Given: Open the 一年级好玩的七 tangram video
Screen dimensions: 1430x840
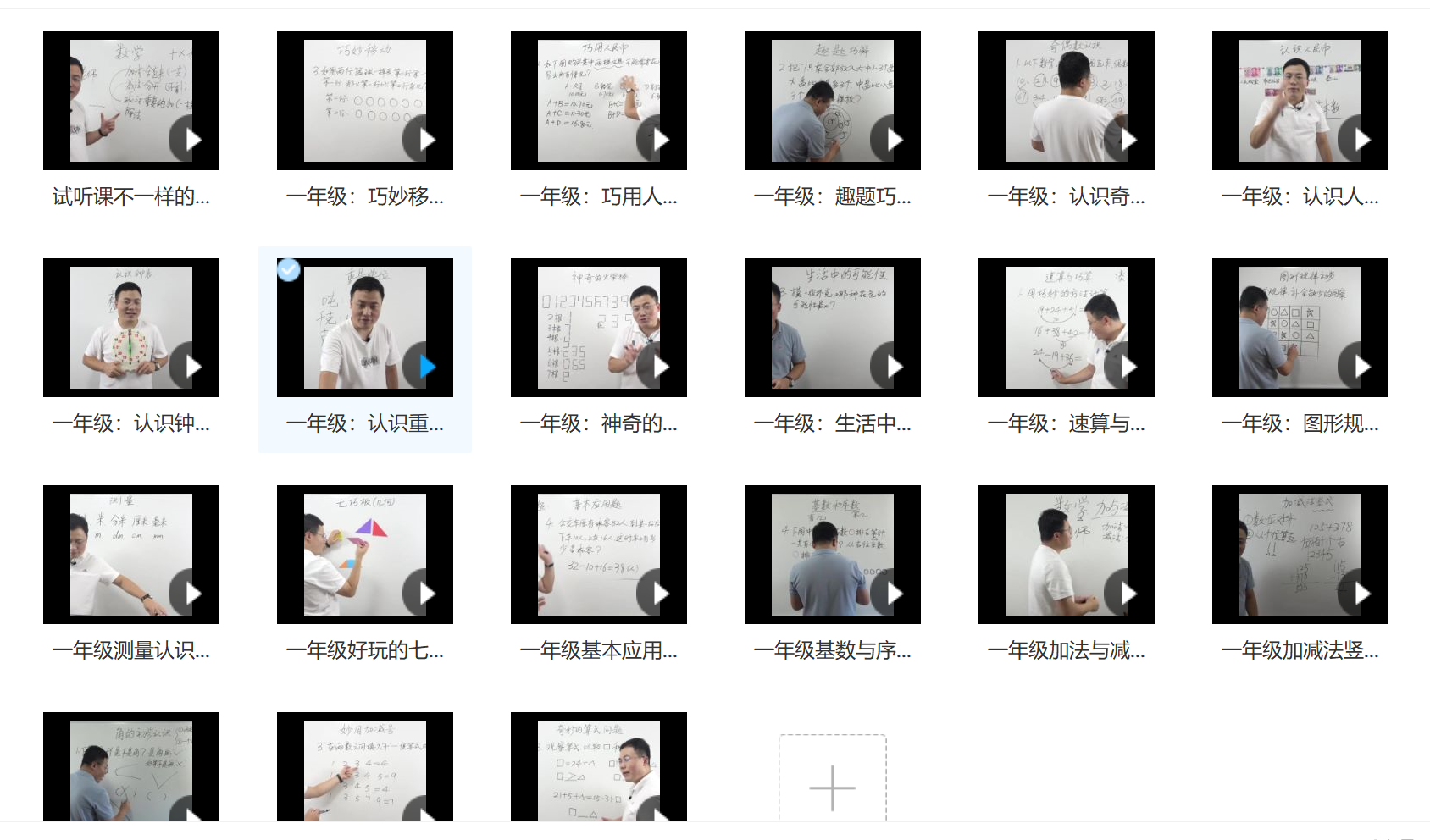Looking at the screenshot, I should pyautogui.click(x=364, y=555).
